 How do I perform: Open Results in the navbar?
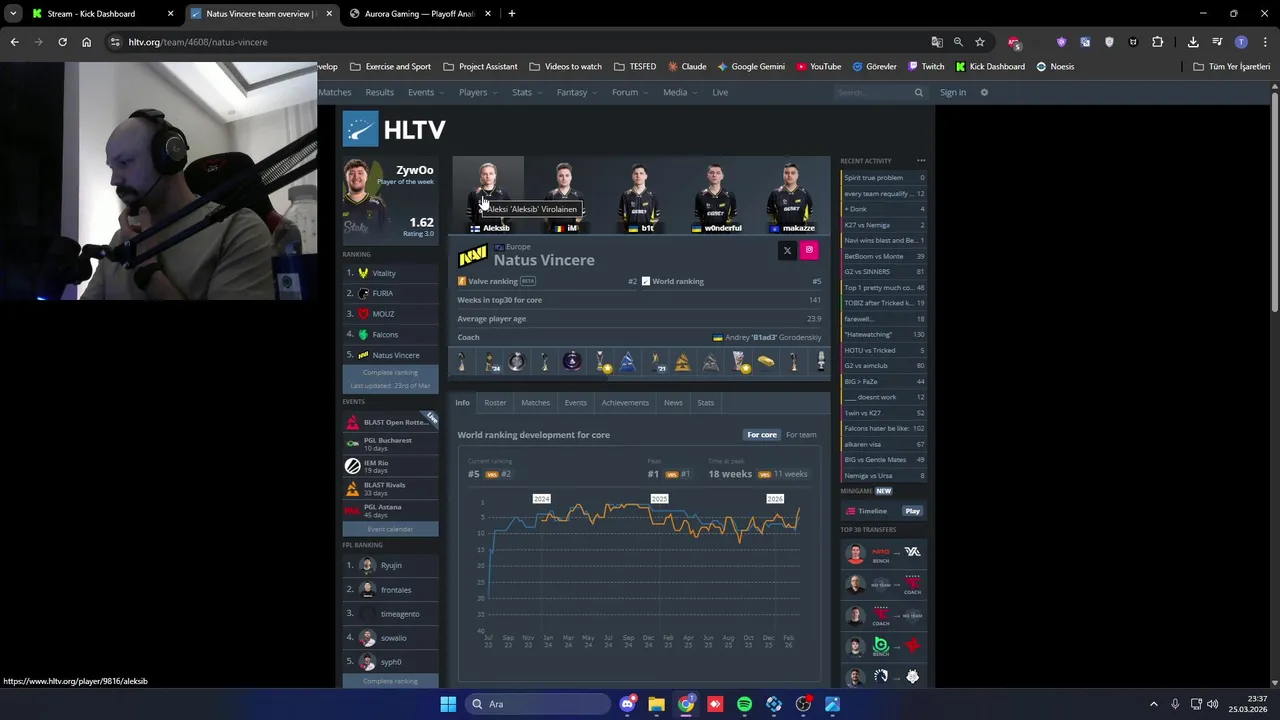tap(379, 92)
